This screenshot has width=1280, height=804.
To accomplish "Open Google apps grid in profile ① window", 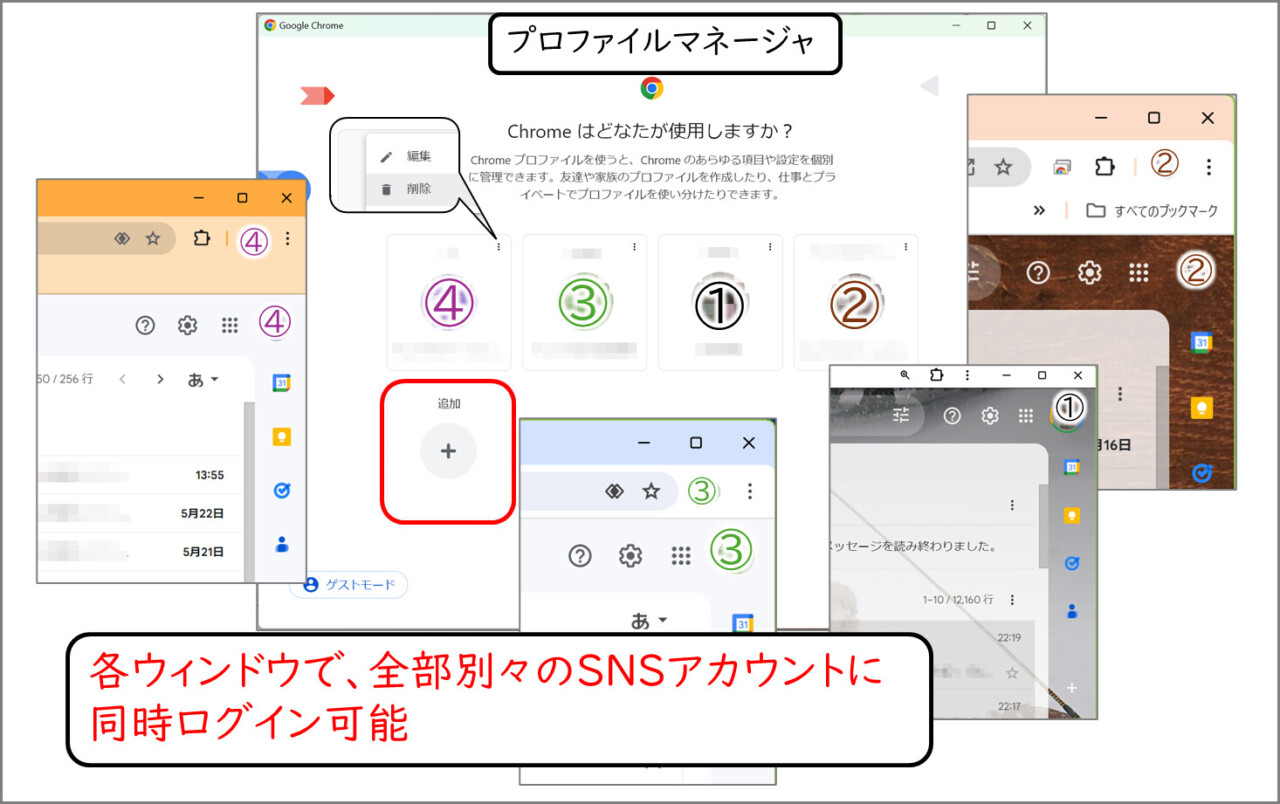I will pos(1025,416).
